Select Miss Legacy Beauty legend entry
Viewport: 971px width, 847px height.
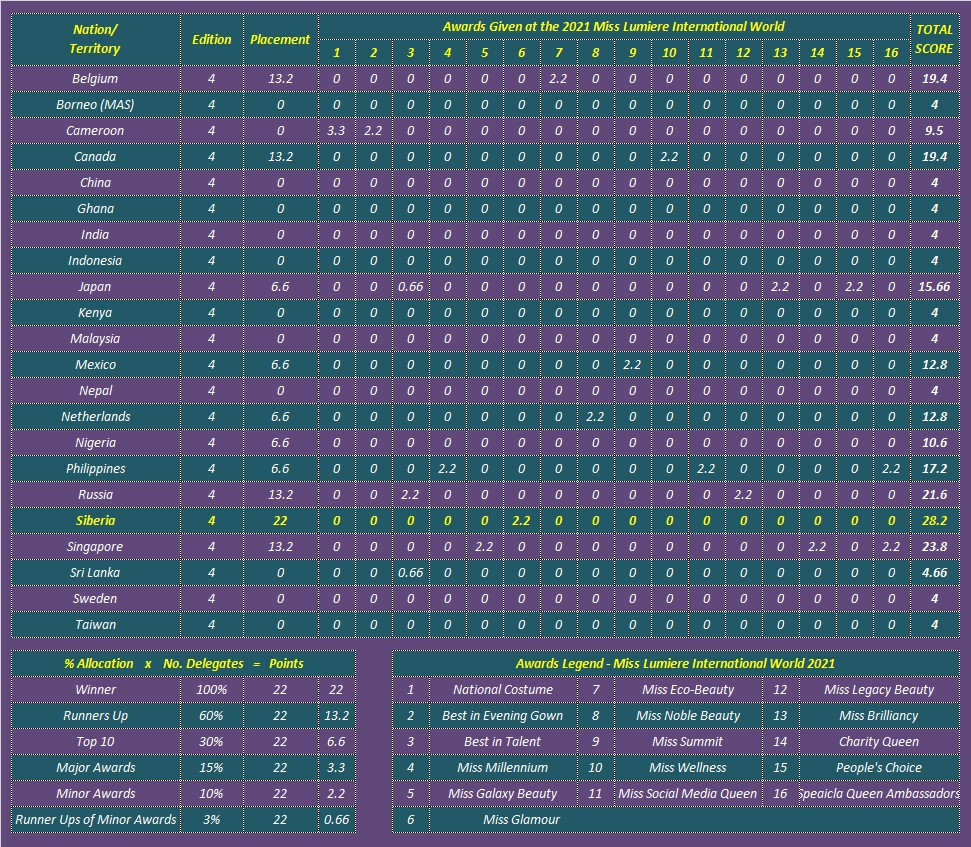click(879, 690)
